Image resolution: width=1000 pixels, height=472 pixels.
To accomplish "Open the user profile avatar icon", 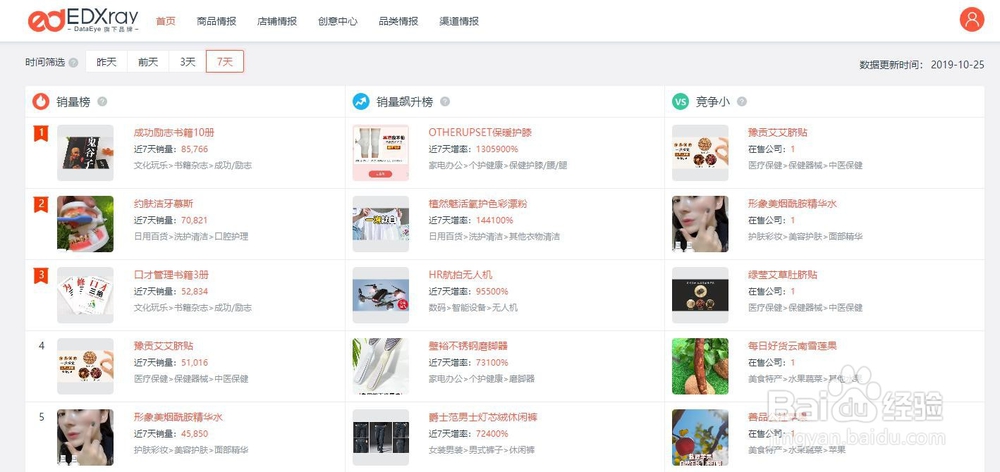I will point(971,19).
